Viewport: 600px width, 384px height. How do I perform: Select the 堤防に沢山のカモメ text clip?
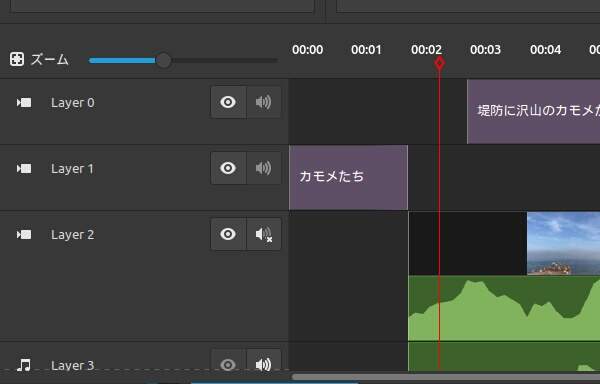[533, 111]
